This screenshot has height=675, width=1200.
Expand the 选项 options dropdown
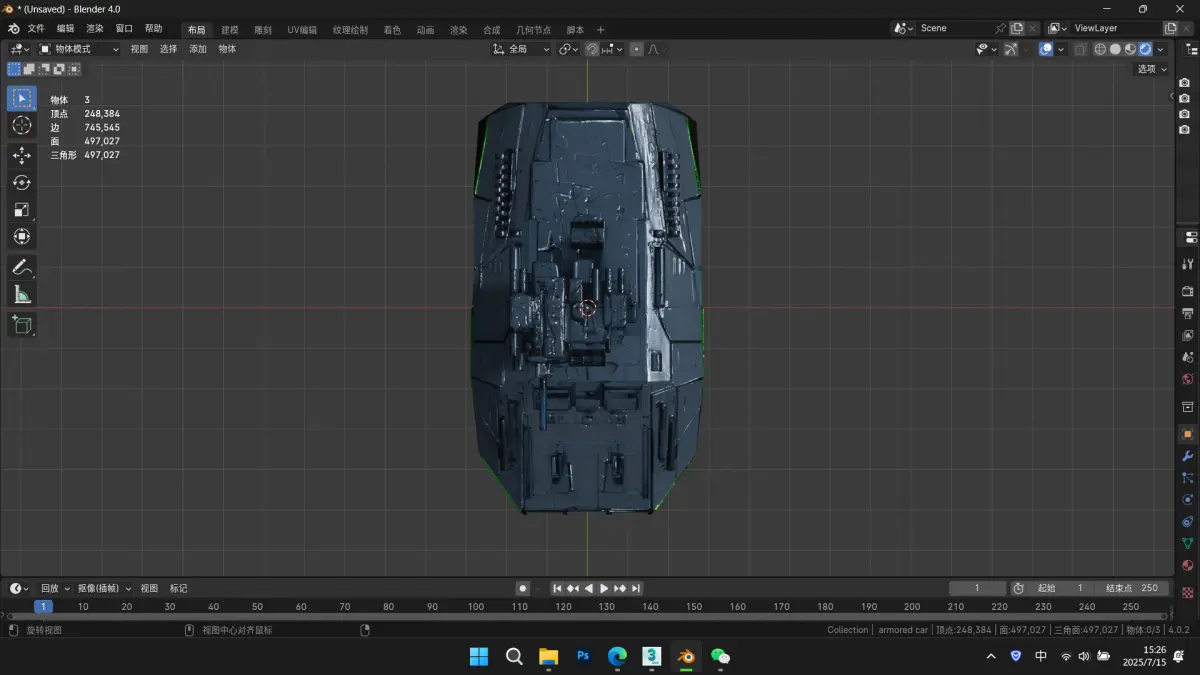(x=1151, y=69)
